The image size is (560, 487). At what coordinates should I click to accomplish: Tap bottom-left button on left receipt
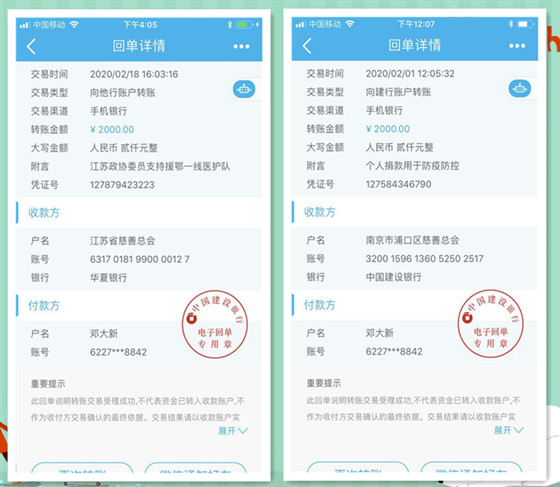coord(82,467)
